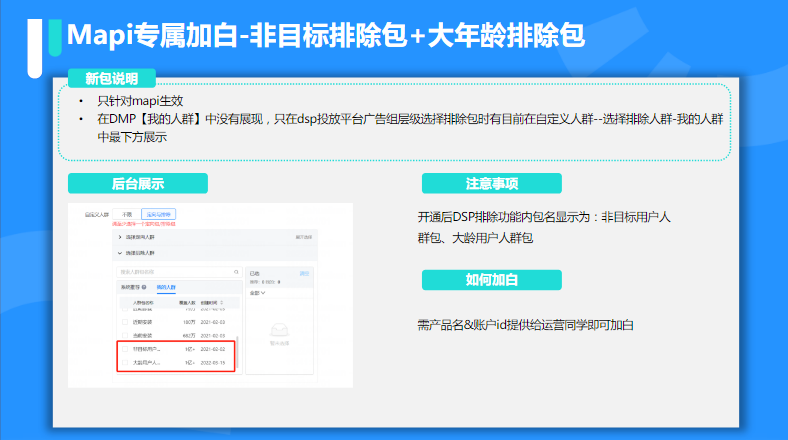Select the 定向与排除 option button
Image resolution: width=788 pixels, height=440 pixels.
tap(159, 214)
